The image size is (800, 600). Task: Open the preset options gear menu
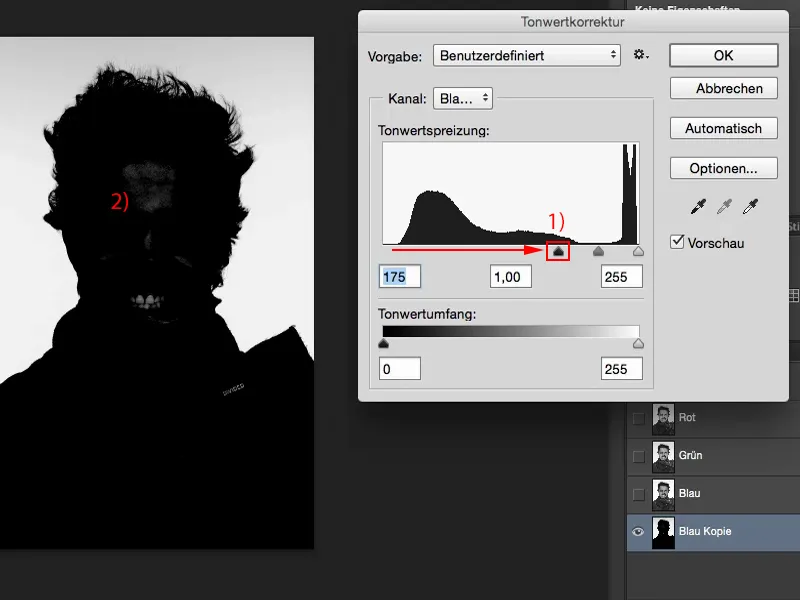pyautogui.click(x=641, y=55)
